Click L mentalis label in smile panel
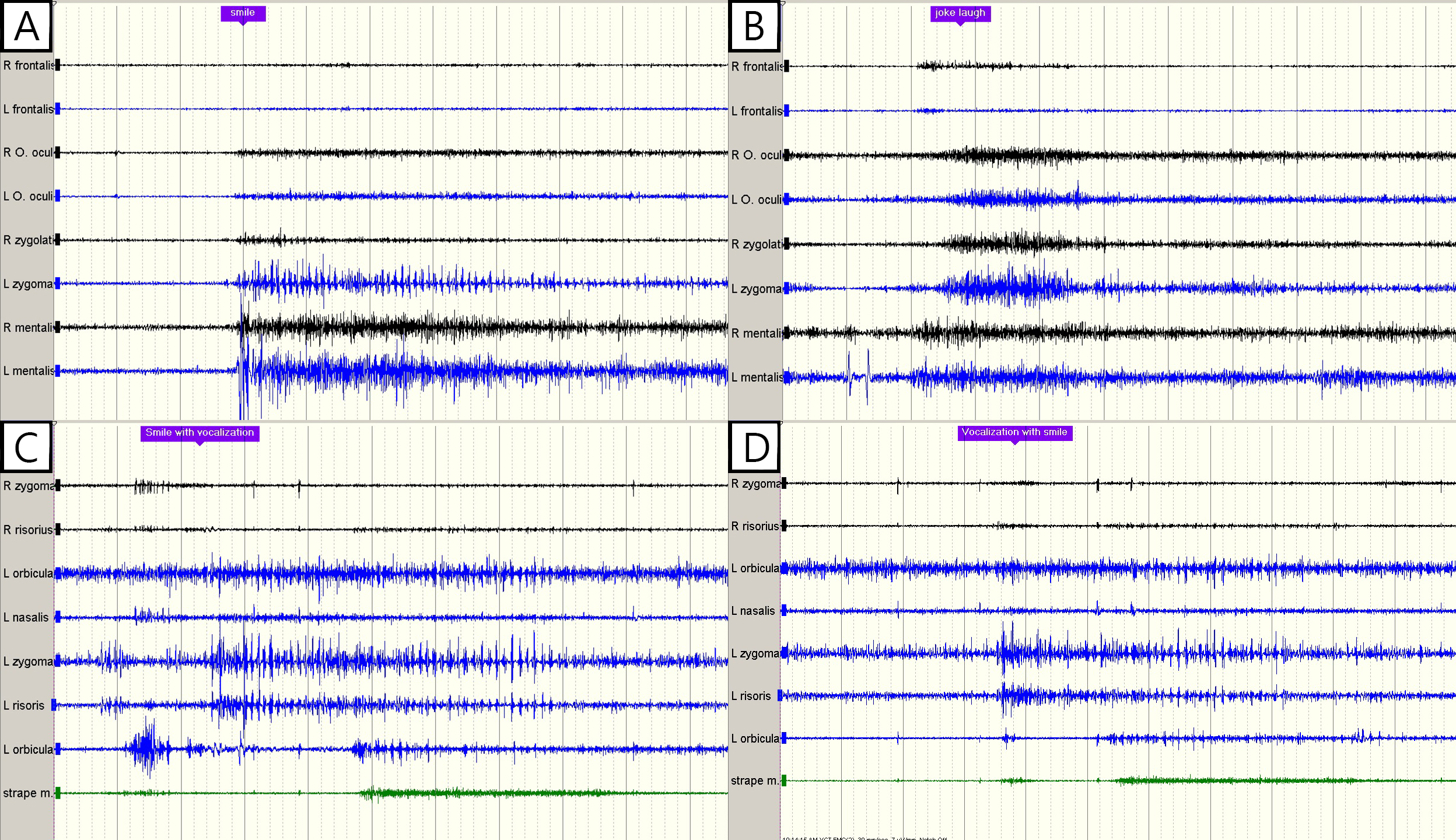The width and height of the screenshot is (1456, 840). click(29, 371)
